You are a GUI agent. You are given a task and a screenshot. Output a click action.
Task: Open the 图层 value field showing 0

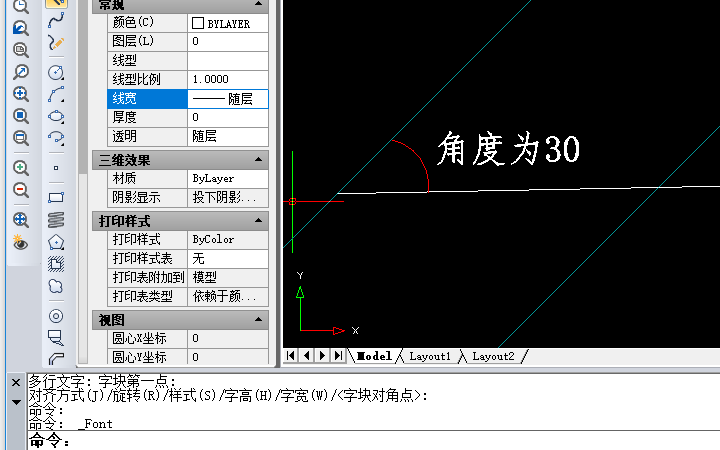point(228,42)
